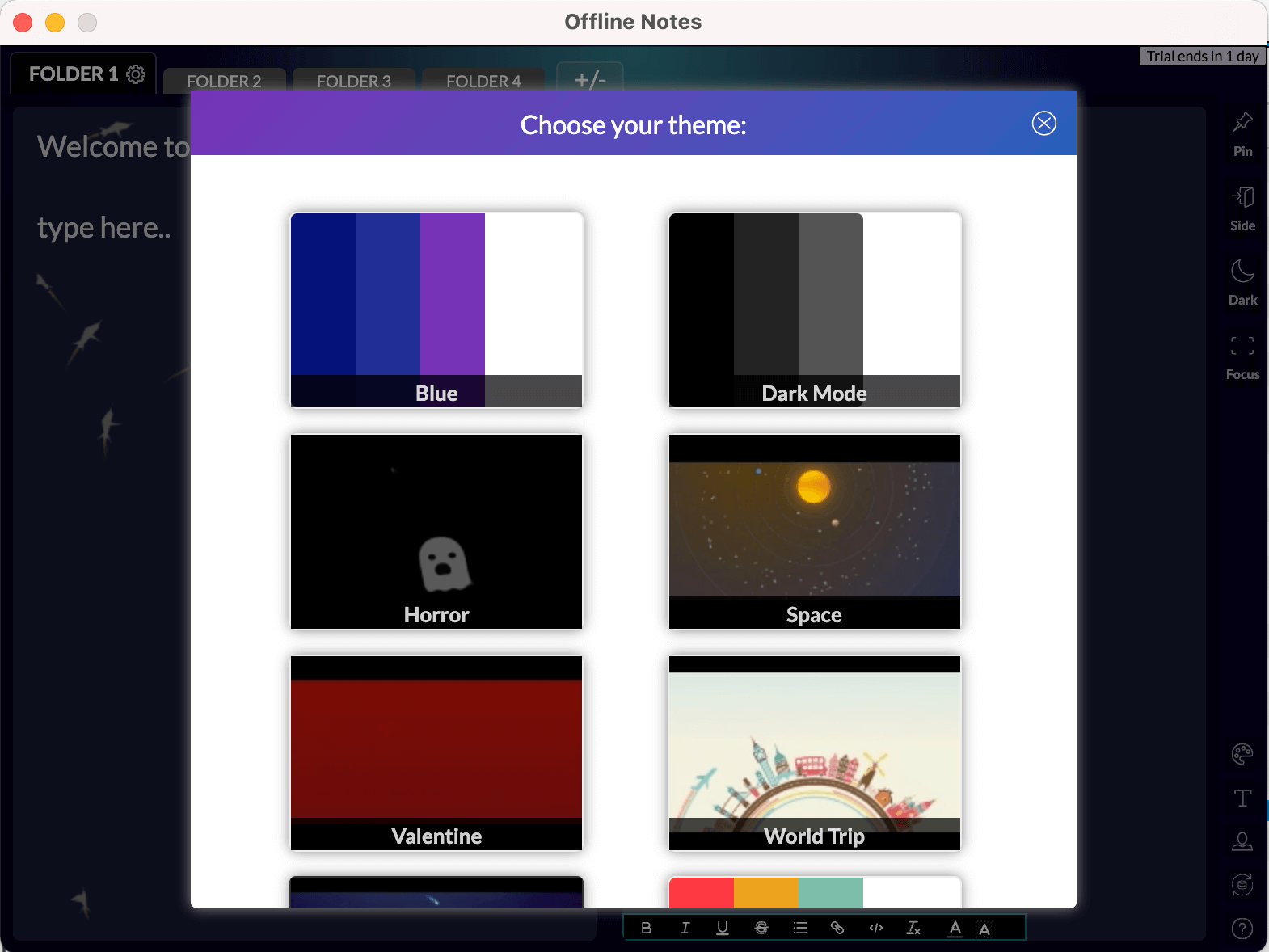Switch to the FOLDER 4 tab
Image resolution: width=1269 pixels, height=952 pixels.
tap(483, 81)
